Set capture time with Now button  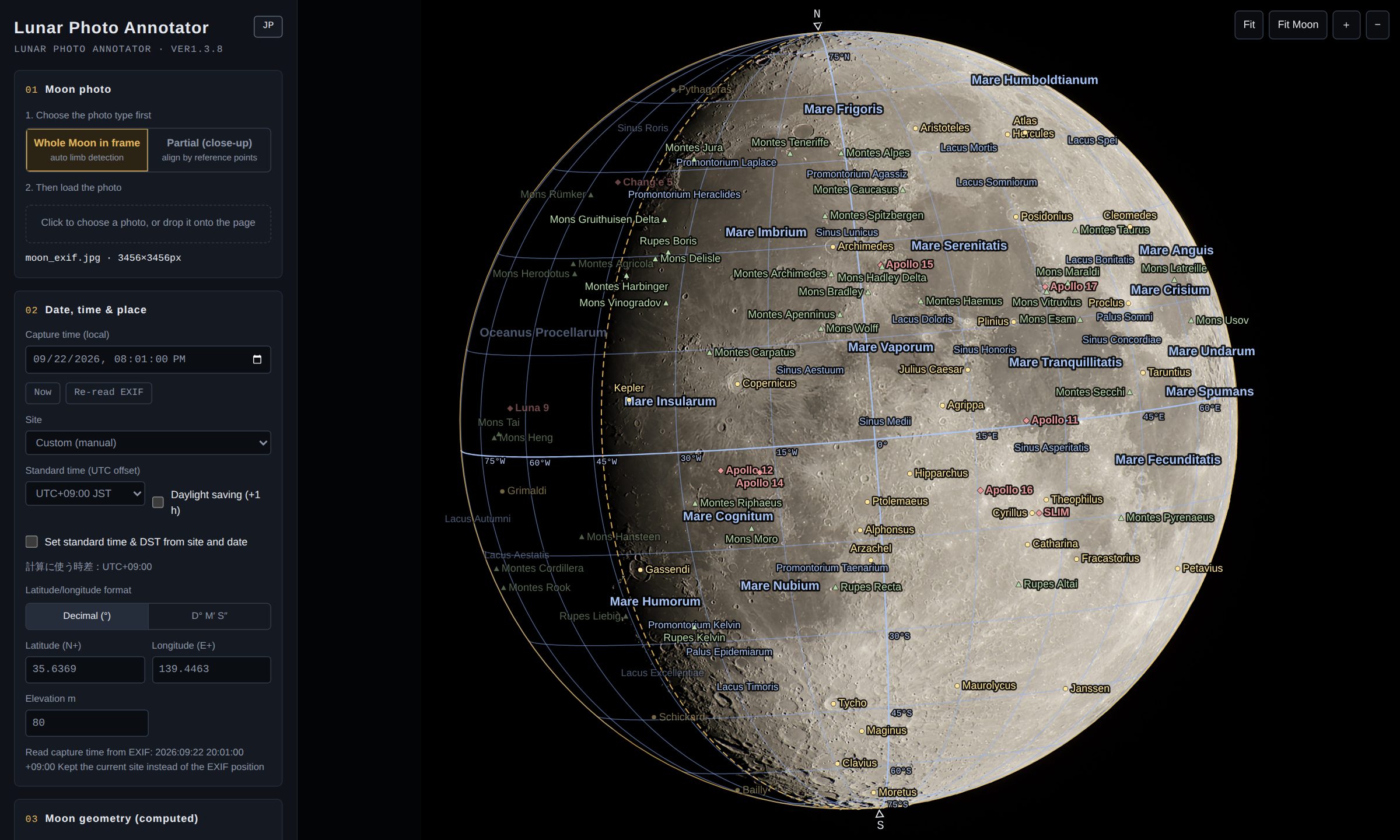pyautogui.click(x=43, y=393)
